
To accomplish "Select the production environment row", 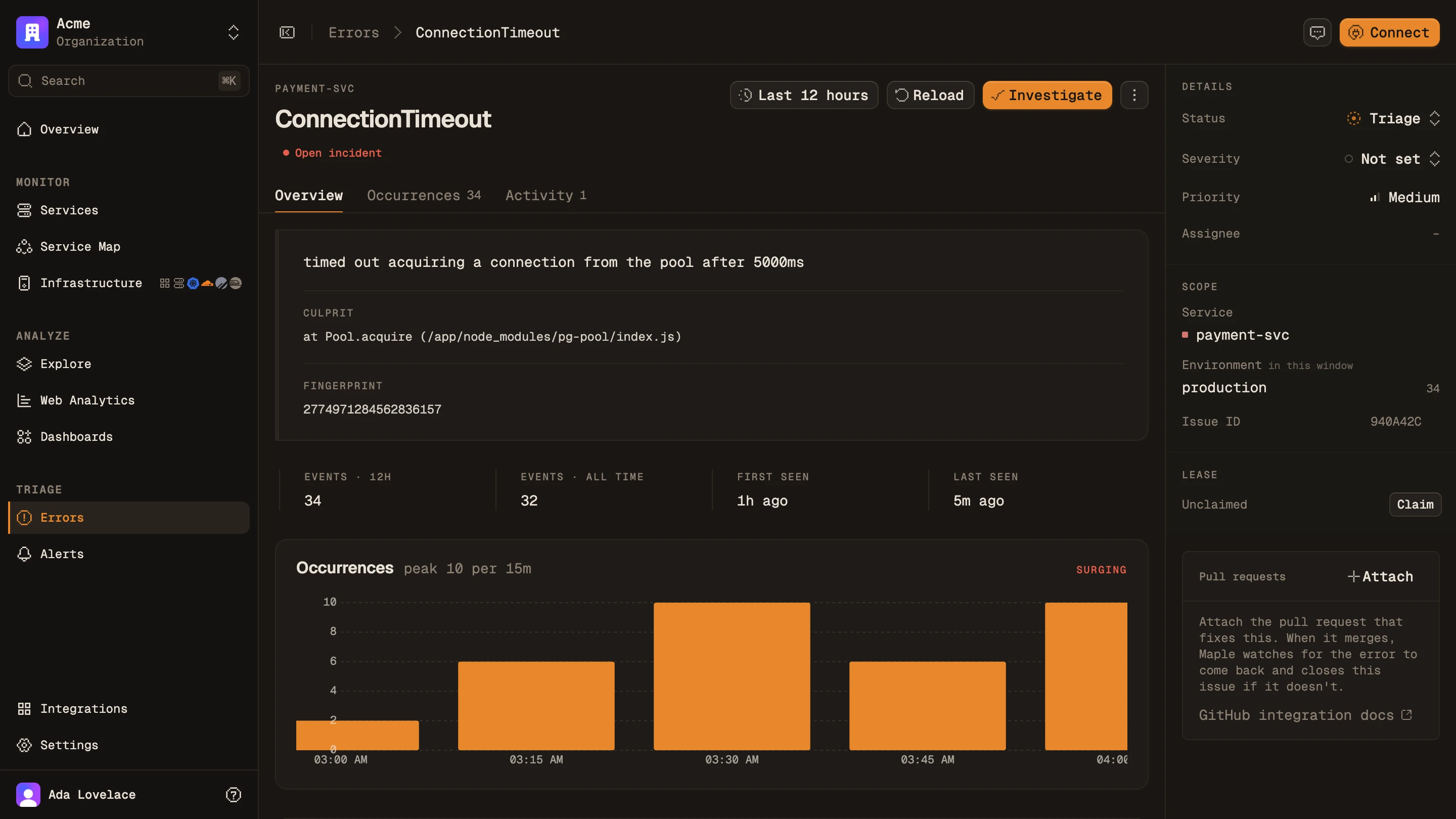I will 1311,388.
